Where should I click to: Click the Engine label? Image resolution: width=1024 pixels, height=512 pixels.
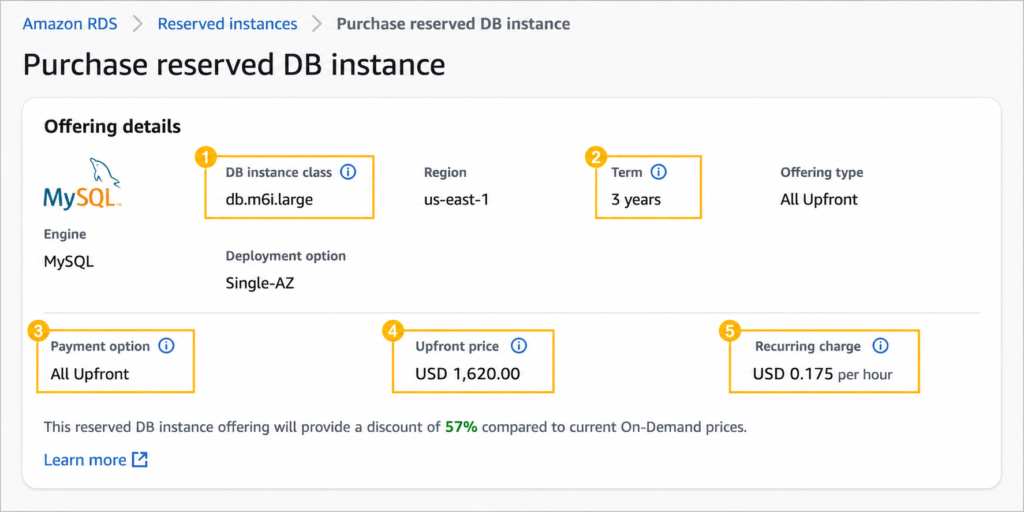(65, 234)
